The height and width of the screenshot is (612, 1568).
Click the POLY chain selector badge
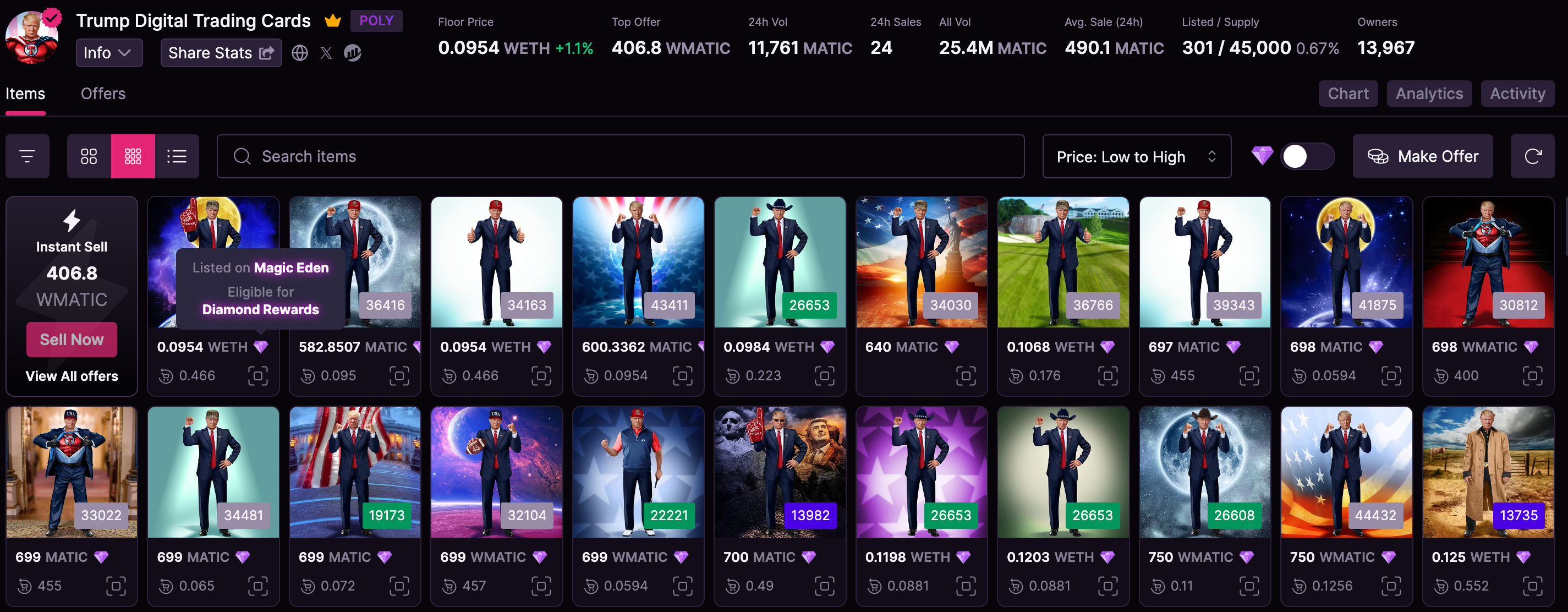[x=376, y=21]
